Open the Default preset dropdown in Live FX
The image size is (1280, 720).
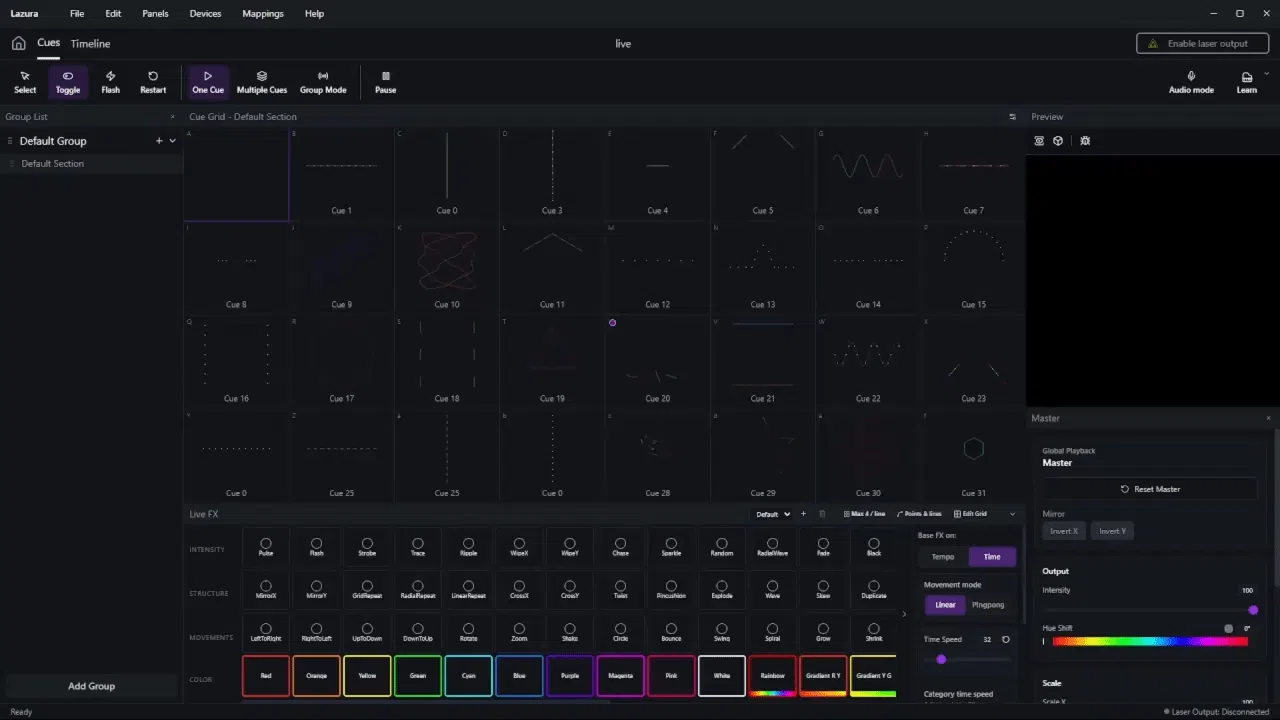coord(773,514)
